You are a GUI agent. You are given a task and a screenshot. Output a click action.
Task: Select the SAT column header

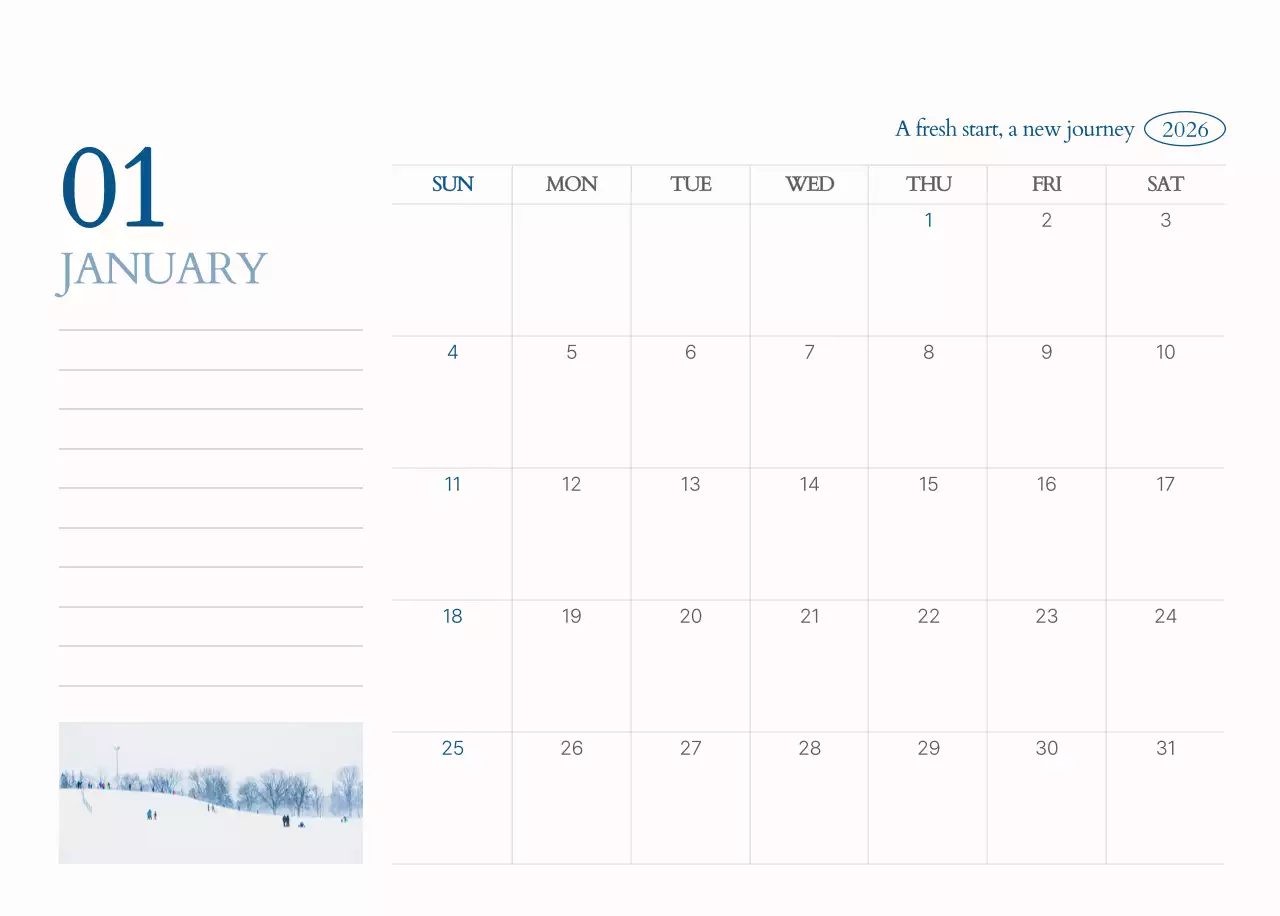pyautogui.click(x=1165, y=184)
